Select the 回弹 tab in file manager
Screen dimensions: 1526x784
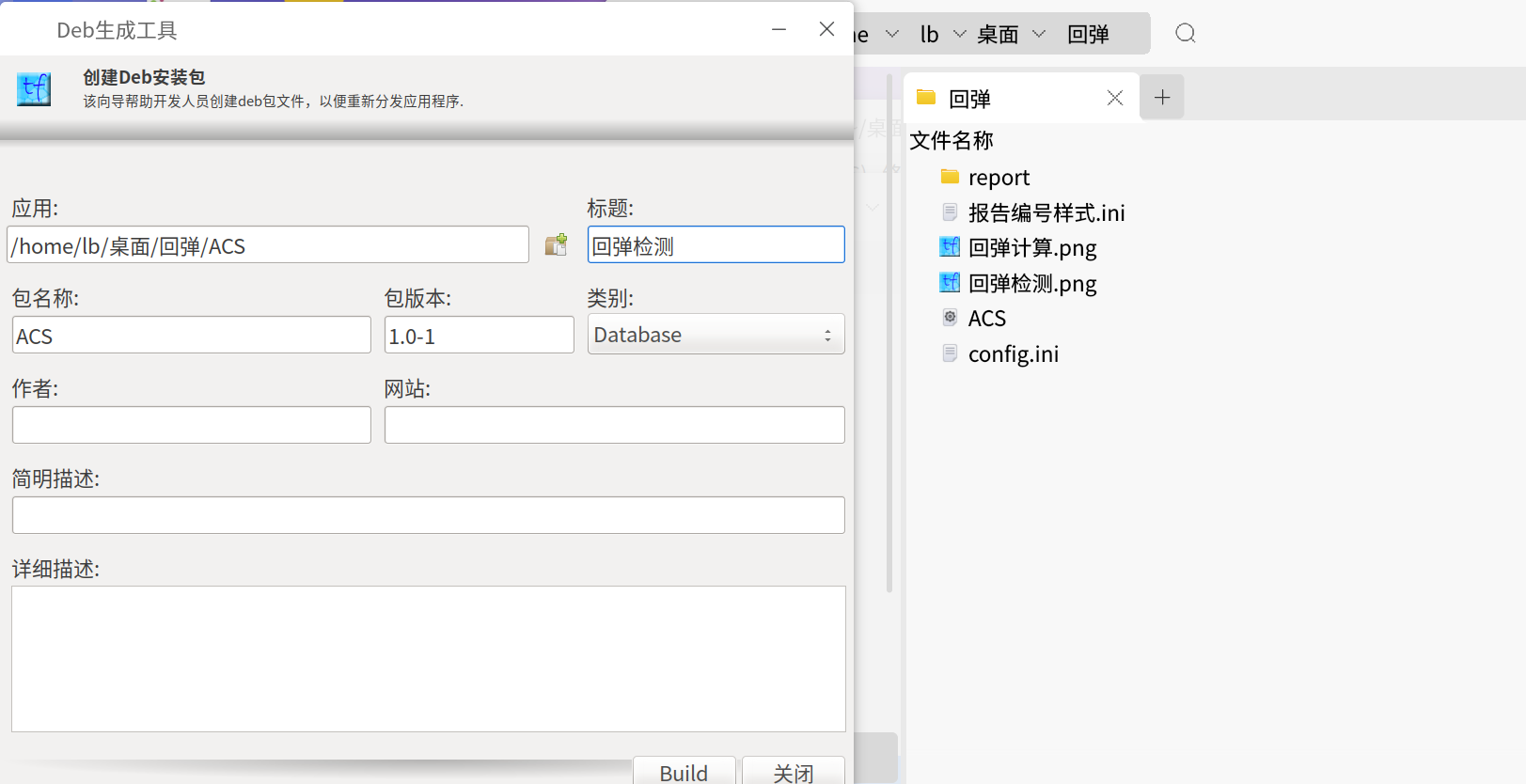tap(1021, 98)
